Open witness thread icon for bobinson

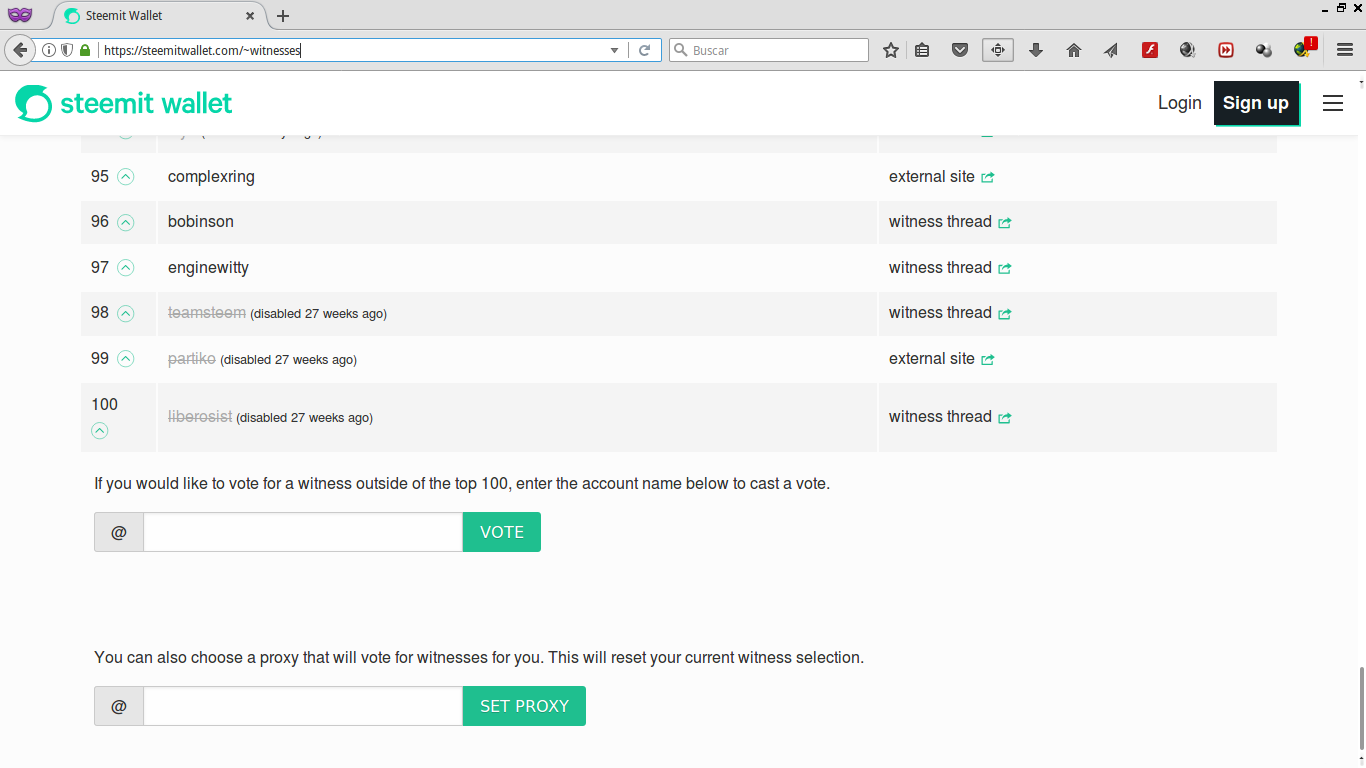[x=1005, y=222]
